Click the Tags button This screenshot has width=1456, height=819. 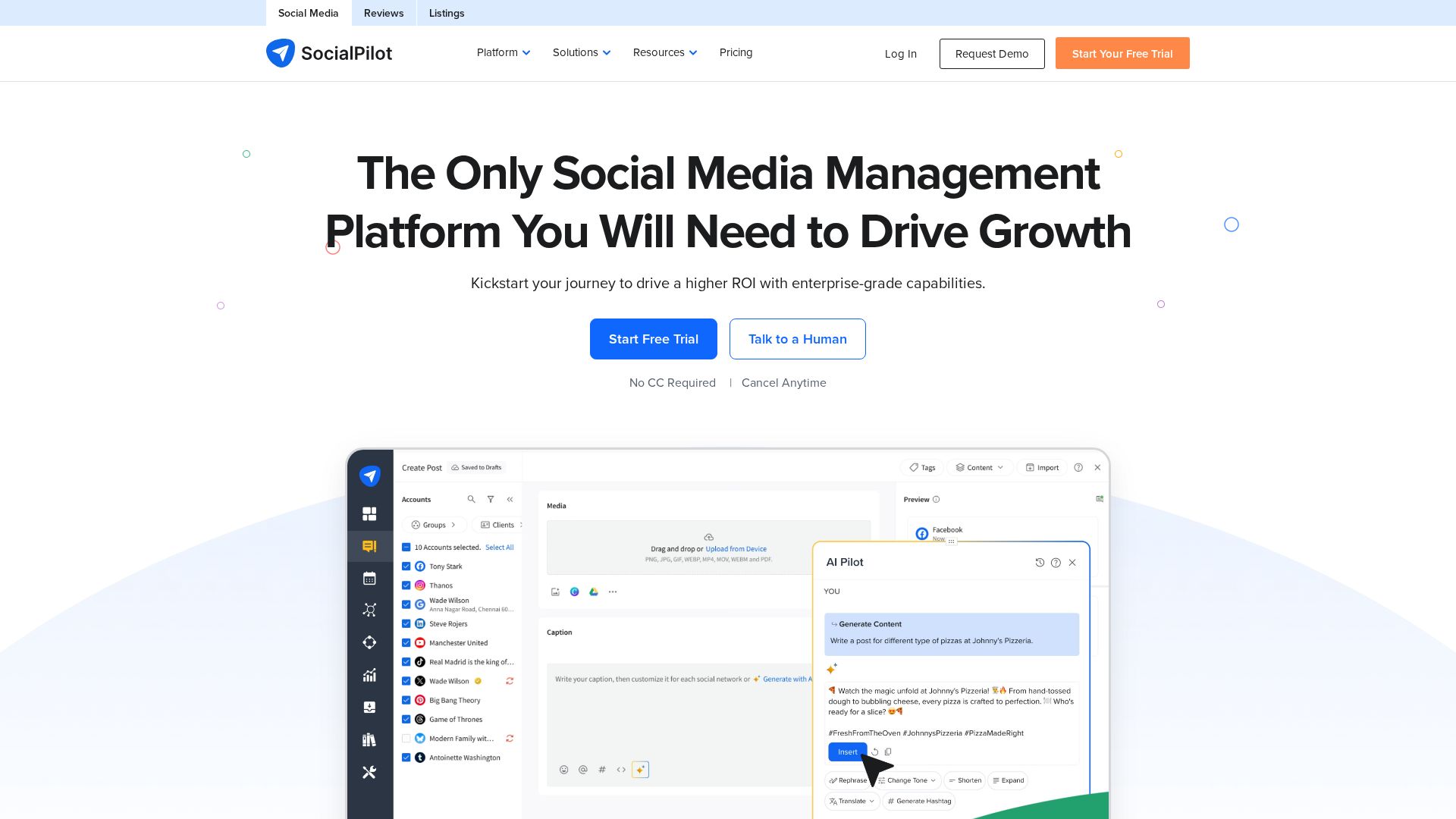pyautogui.click(x=922, y=468)
